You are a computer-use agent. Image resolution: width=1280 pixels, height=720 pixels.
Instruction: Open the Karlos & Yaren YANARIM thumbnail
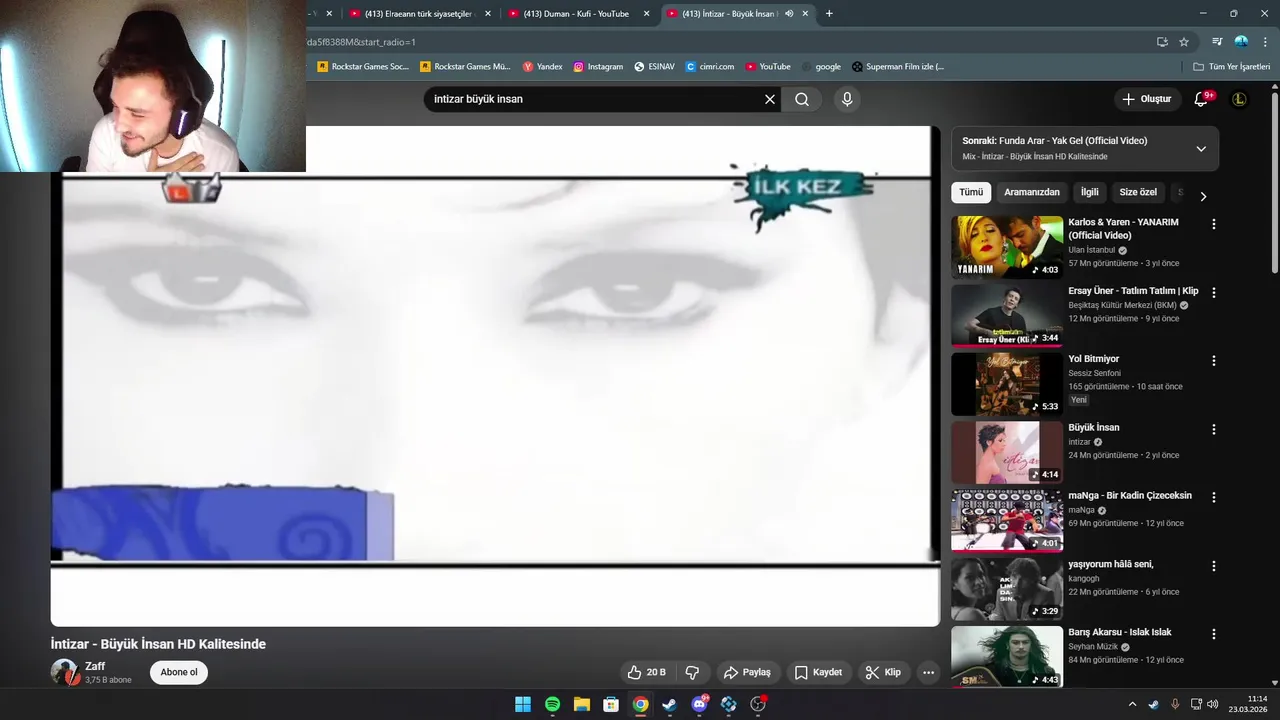(x=1007, y=247)
